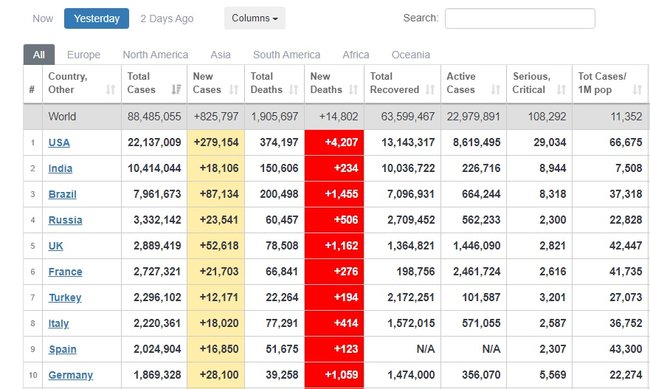The height and width of the screenshot is (389, 650).
Task: Select Brazil new cases +87,134
Action: 219,194
